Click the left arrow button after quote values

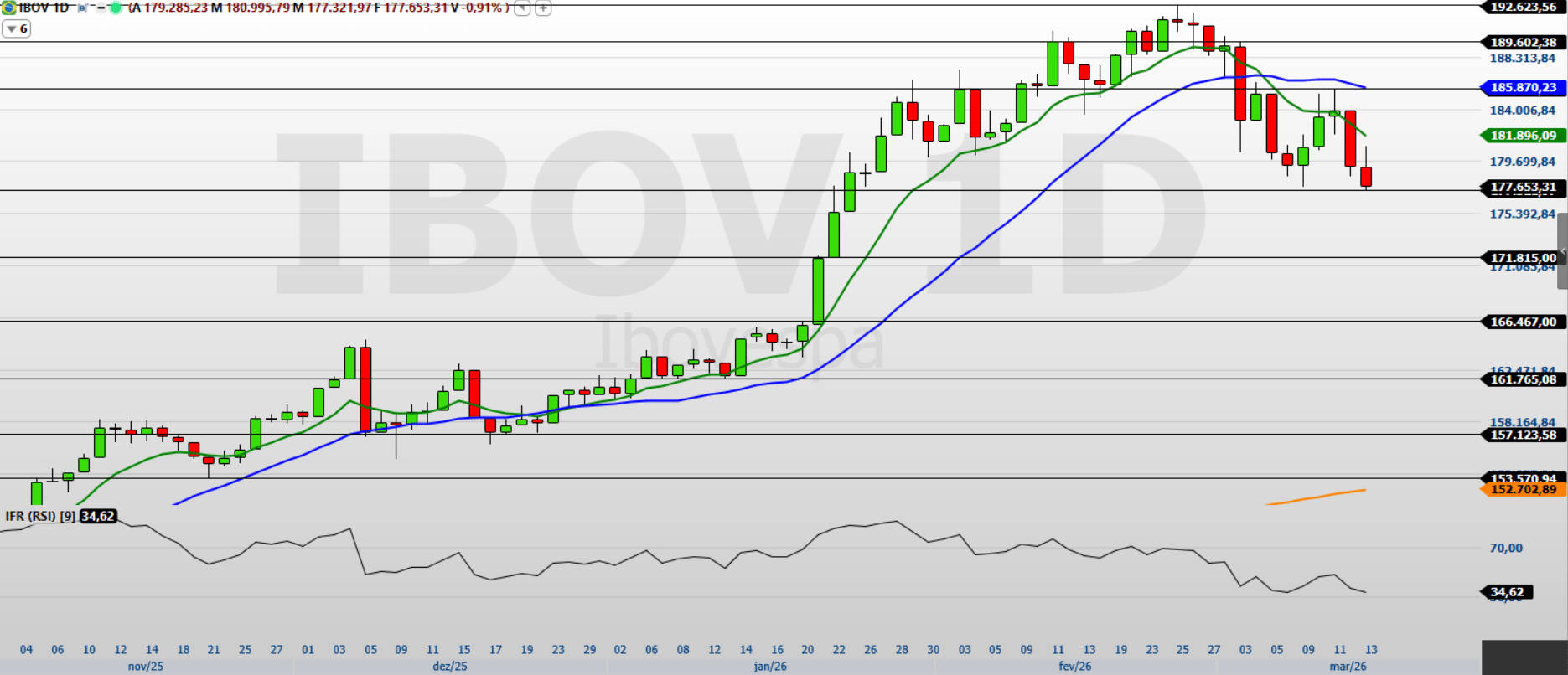tap(522, 8)
